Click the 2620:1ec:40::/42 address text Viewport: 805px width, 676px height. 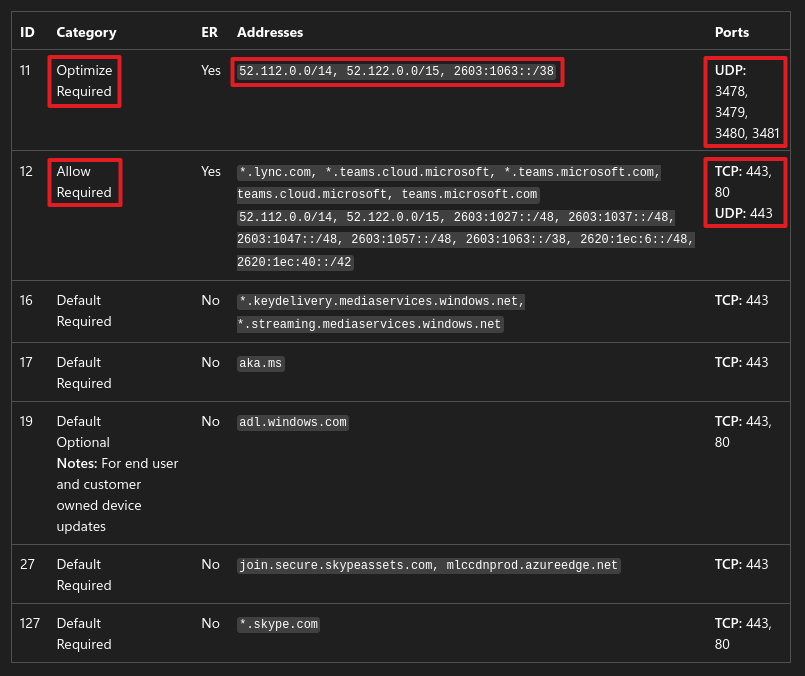(x=295, y=262)
